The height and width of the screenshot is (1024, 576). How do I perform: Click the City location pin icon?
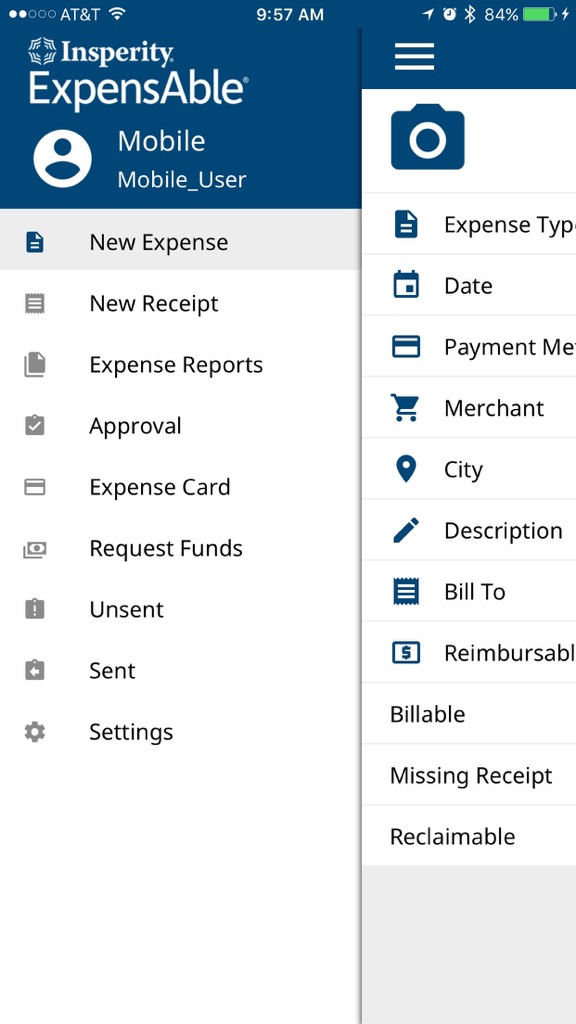click(x=406, y=469)
